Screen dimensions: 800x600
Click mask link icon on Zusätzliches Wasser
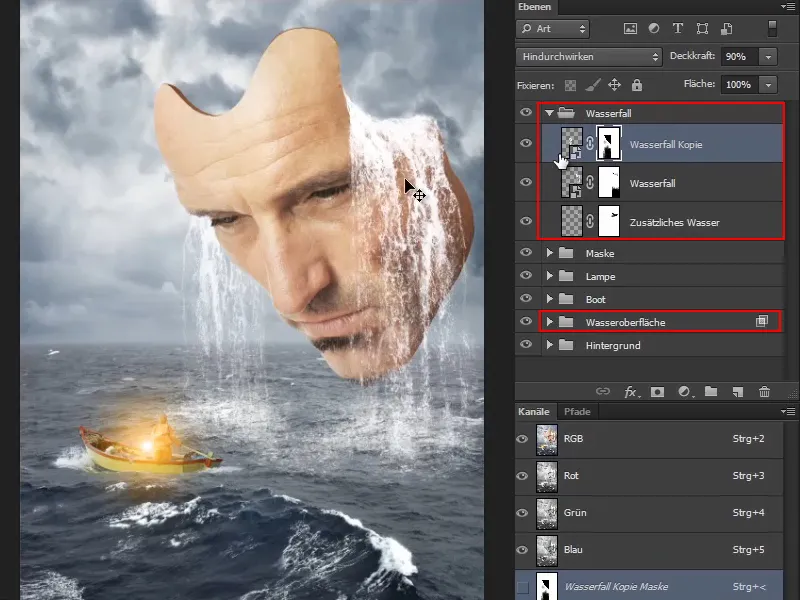coord(590,221)
